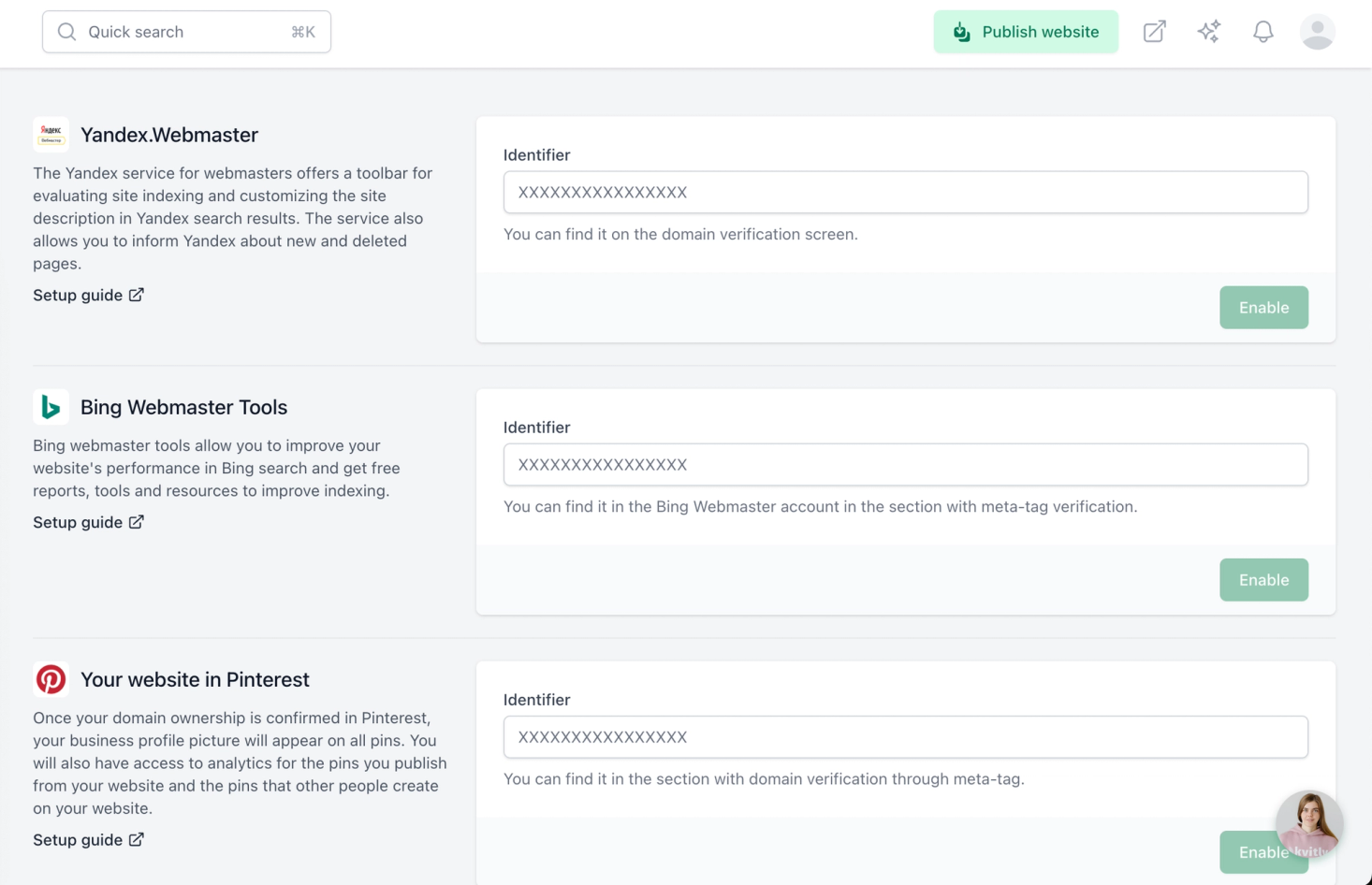Enable the Yandex.Webmaster integration

[x=1263, y=308]
